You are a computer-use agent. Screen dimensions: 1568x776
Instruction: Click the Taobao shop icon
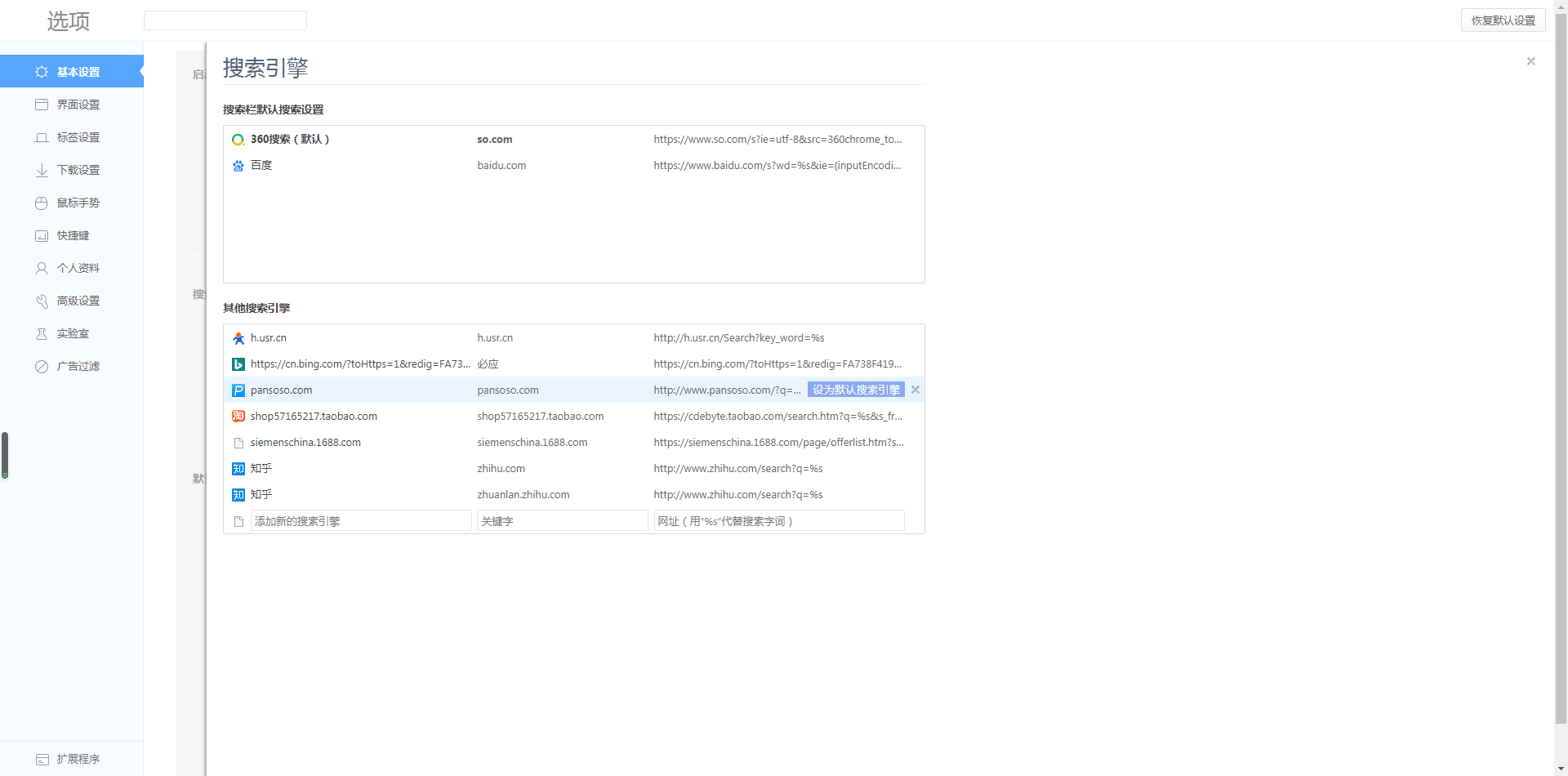[x=238, y=417]
